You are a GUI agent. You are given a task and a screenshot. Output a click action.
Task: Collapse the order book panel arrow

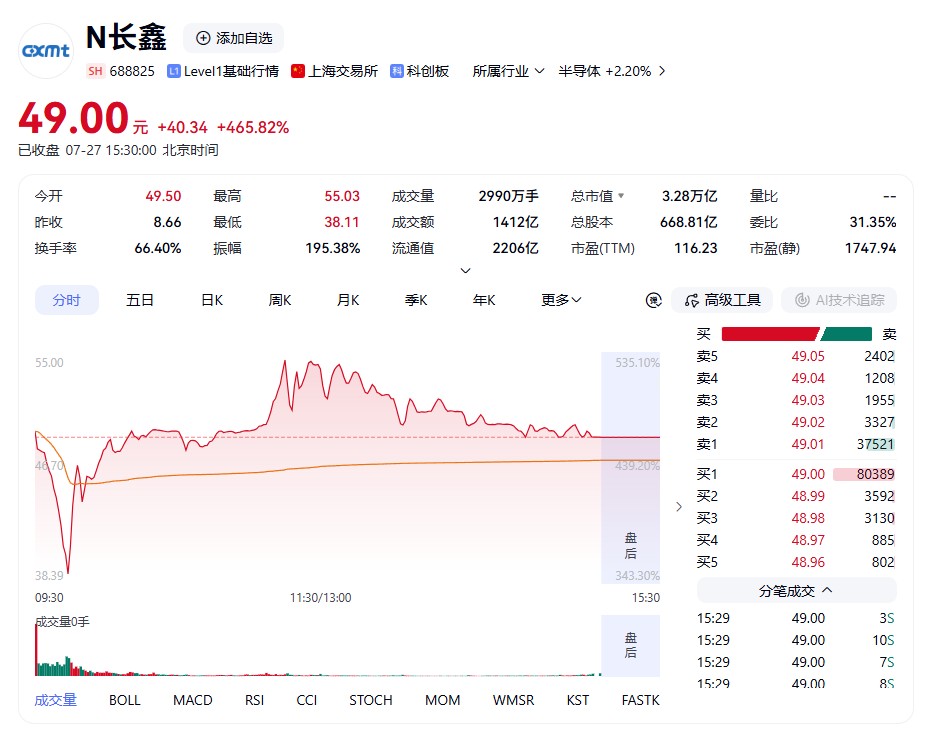[x=679, y=507]
